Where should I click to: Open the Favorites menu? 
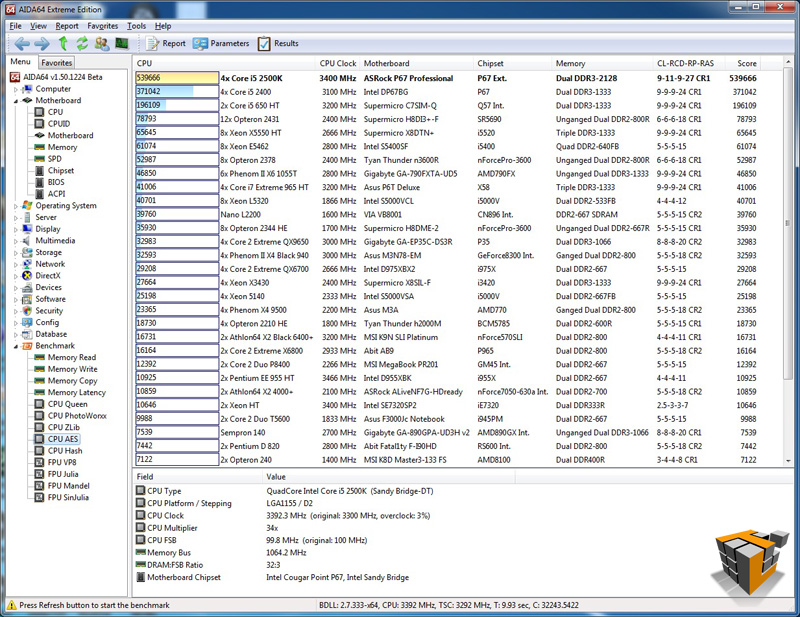click(103, 26)
